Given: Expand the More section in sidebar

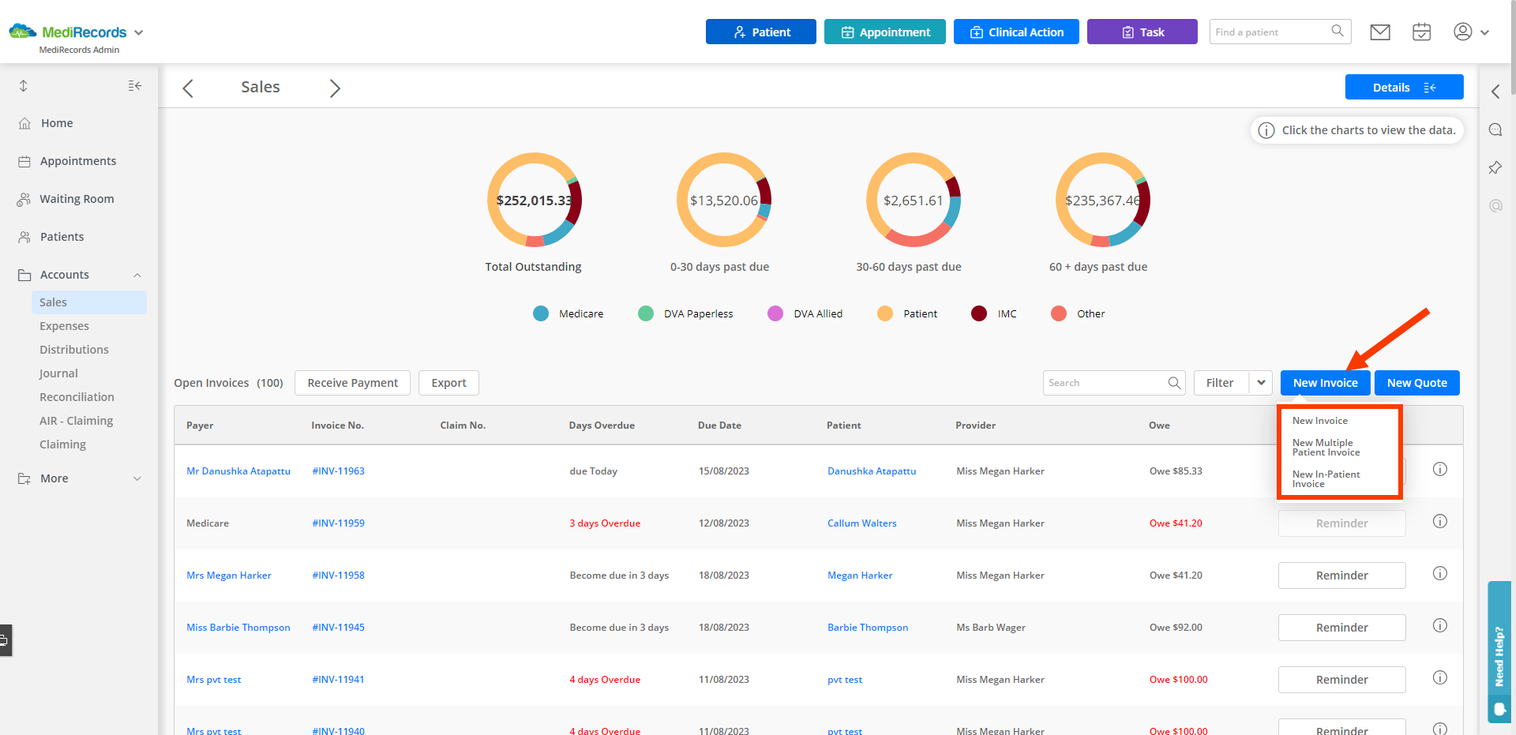Looking at the screenshot, I should coord(80,478).
